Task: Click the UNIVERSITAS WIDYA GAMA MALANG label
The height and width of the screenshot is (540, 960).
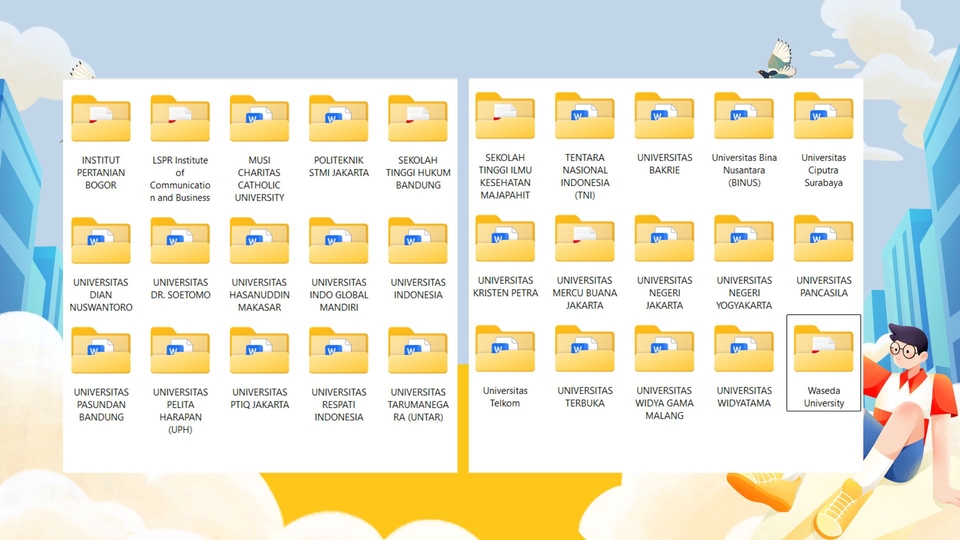Action: click(x=664, y=402)
